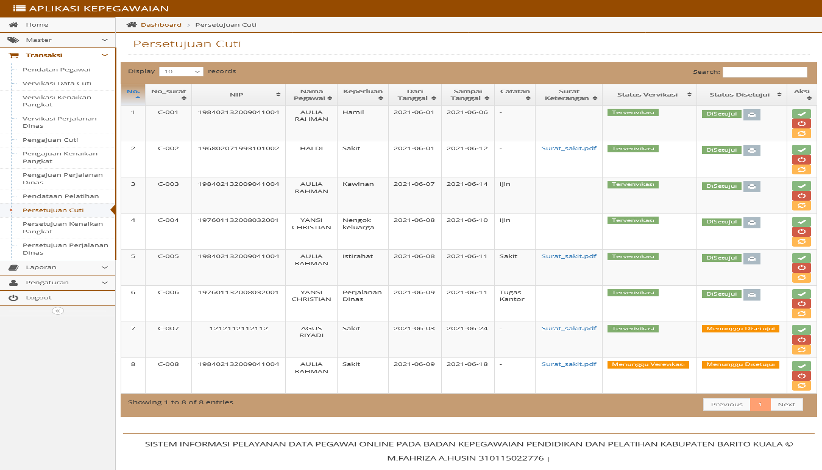Click red power icon in row C-006
Screen dimensions: 822x470
pyautogui.click(x=801, y=304)
